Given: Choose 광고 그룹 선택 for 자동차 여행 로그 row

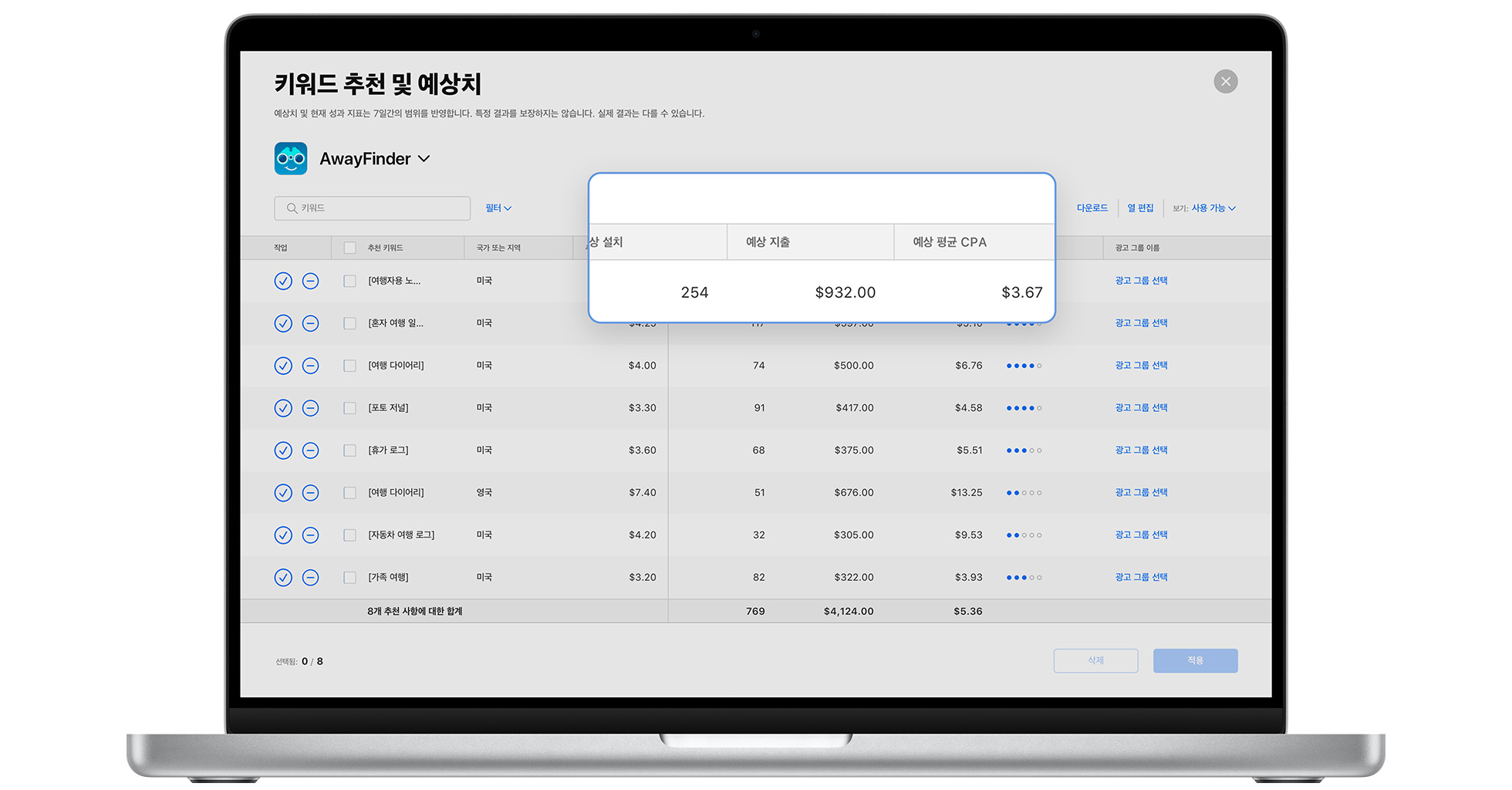Looking at the screenshot, I should [x=1141, y=535].
